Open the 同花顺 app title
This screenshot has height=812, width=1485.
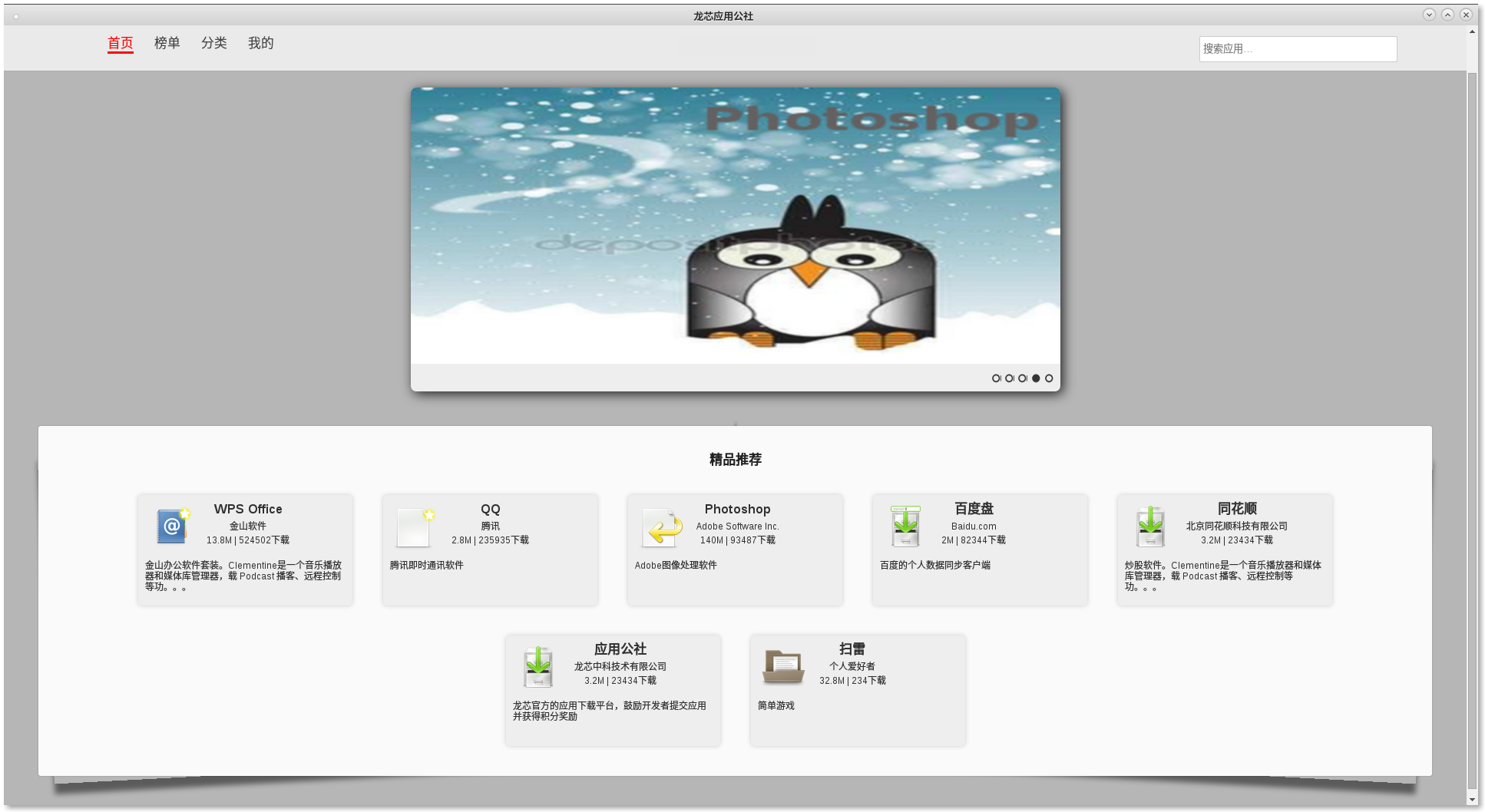[1237, 508]
